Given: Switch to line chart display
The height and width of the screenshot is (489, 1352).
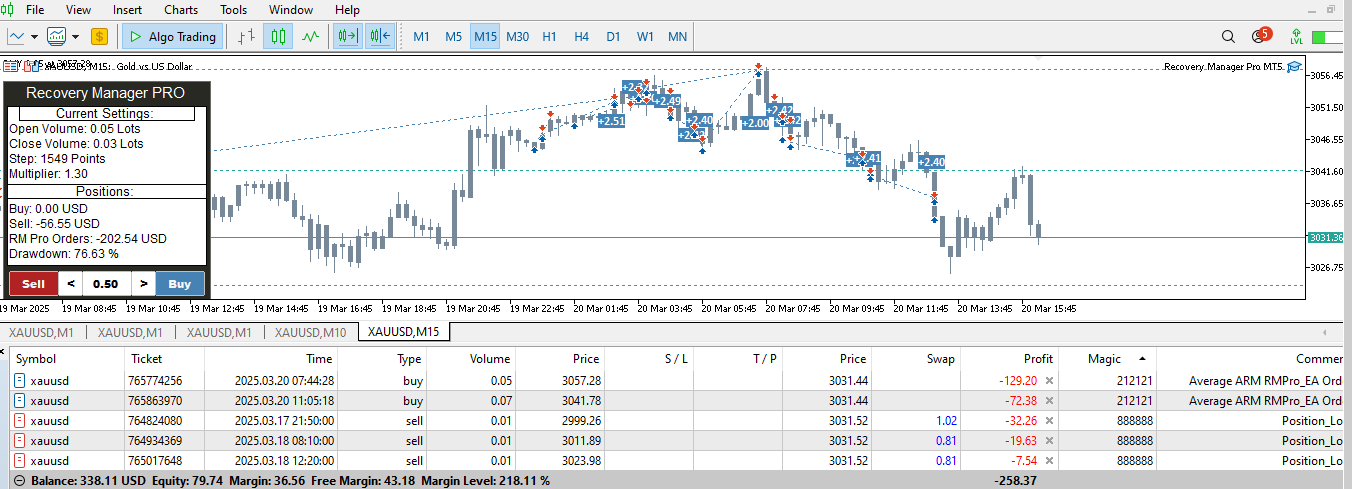Looking at the screenshot, I should 310,37.
